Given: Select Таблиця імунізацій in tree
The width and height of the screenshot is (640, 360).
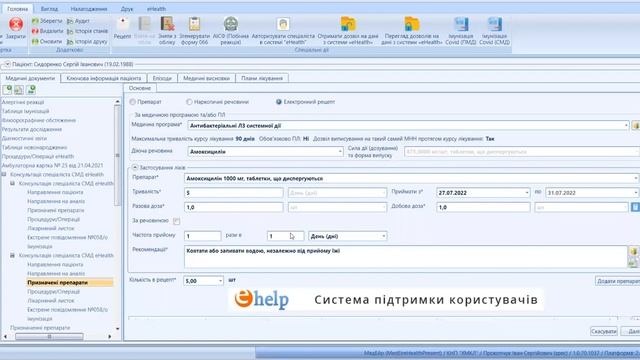Looking at the screenshot, I should (25, 111).
